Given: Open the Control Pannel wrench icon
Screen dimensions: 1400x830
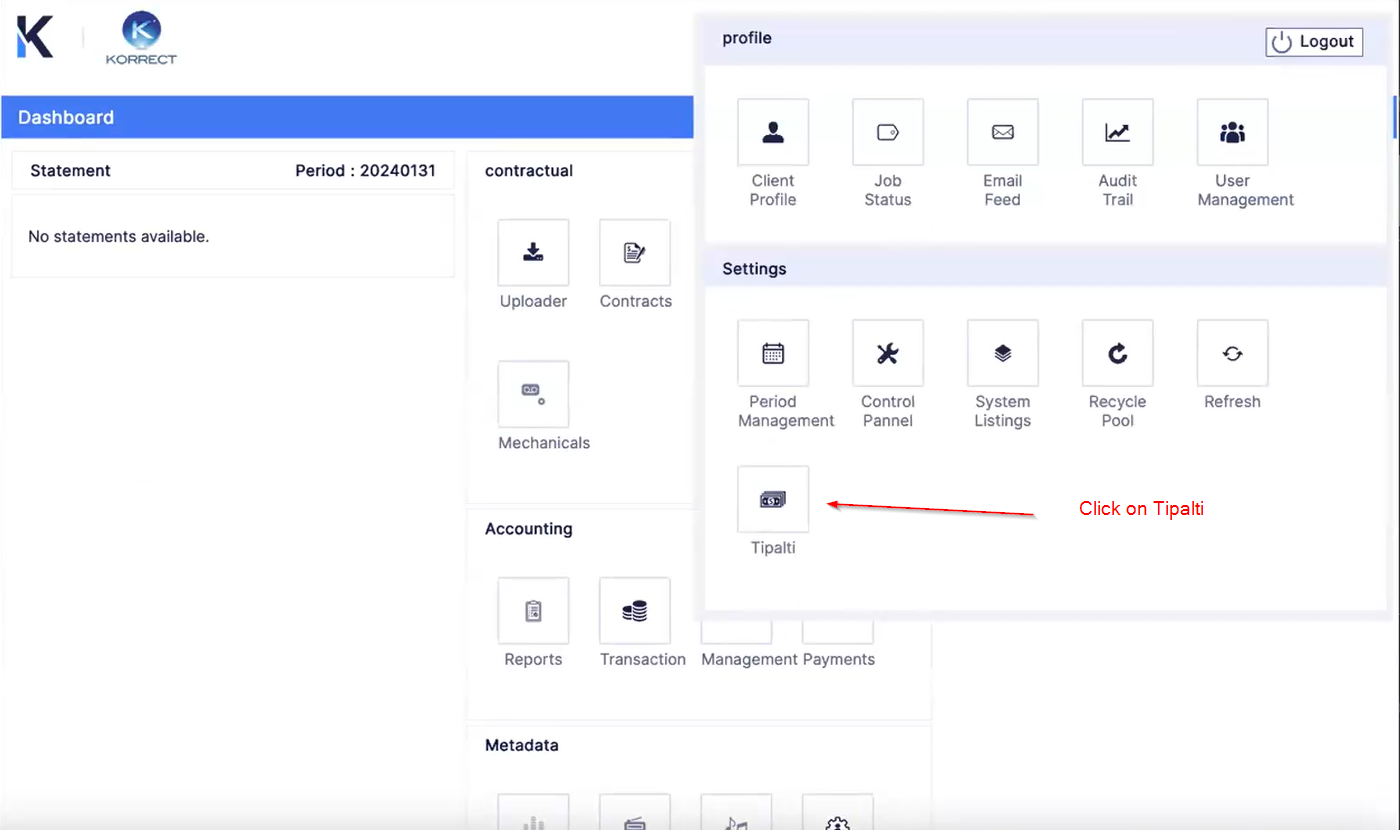Looking at the screenshot, I should [888, 353].
